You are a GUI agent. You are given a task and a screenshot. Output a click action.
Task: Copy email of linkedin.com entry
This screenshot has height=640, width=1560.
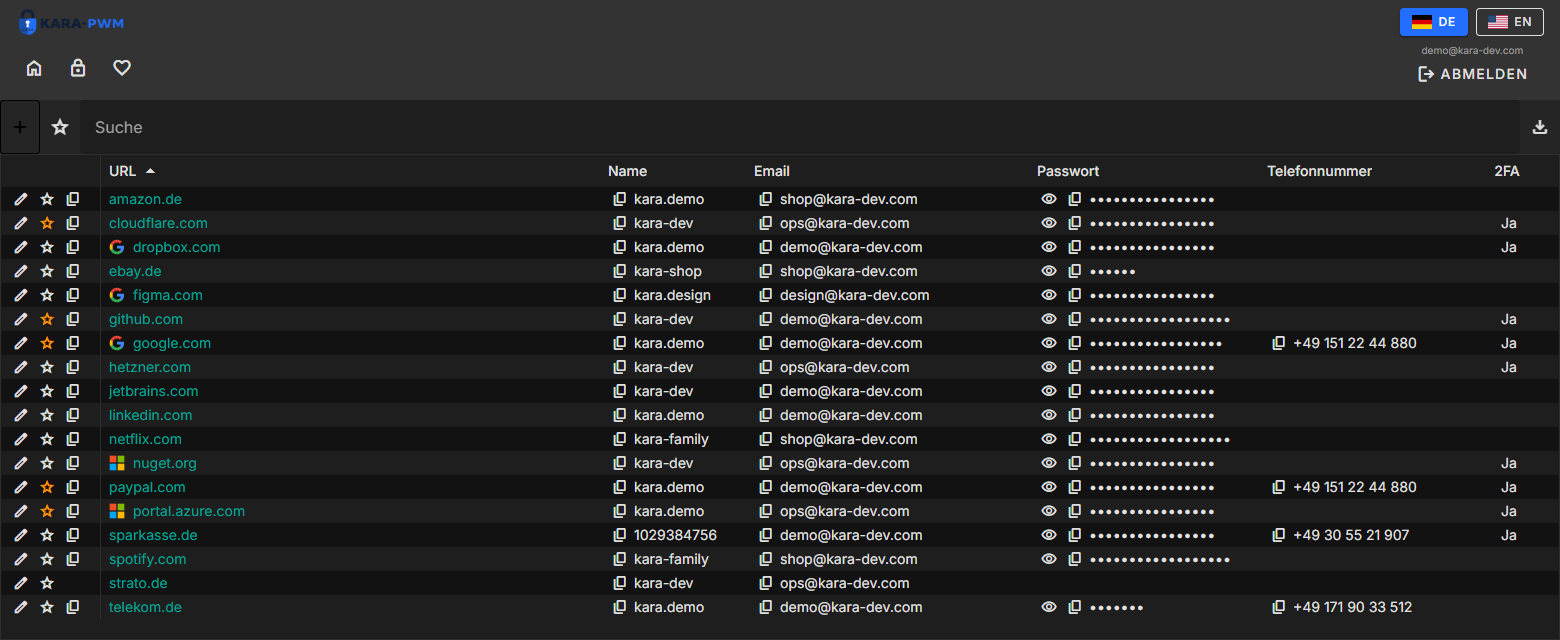766,415
